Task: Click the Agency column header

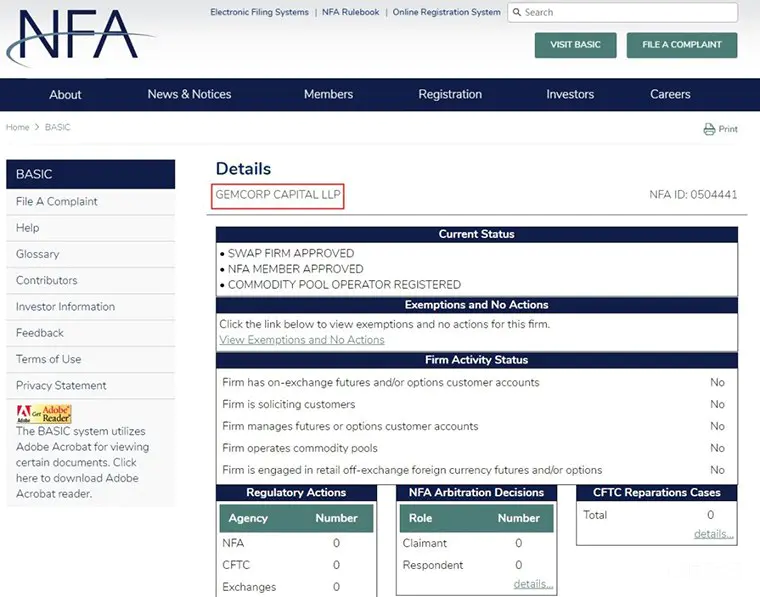Action: coord(248,518)
